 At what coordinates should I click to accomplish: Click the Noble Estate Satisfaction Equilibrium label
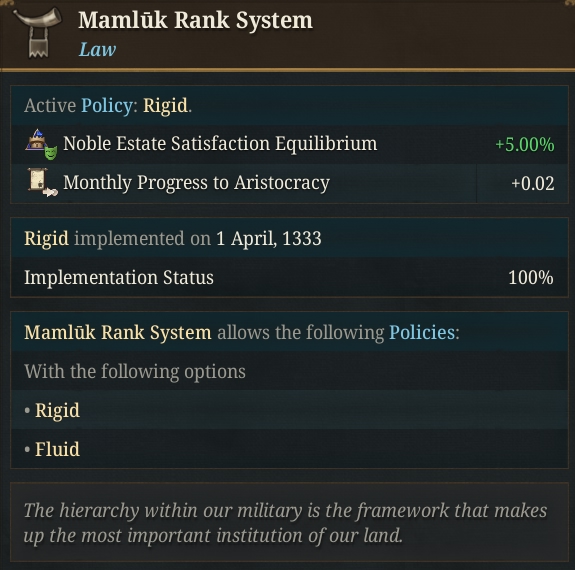(x=220, y=143)
